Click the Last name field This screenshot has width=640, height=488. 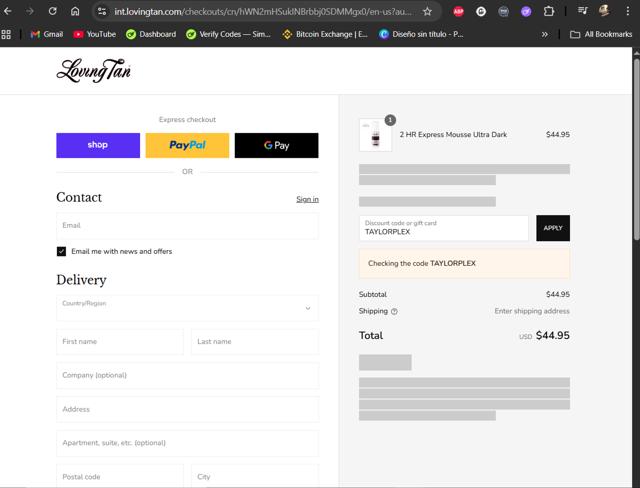pyautogui.click(x=255, y=342)
